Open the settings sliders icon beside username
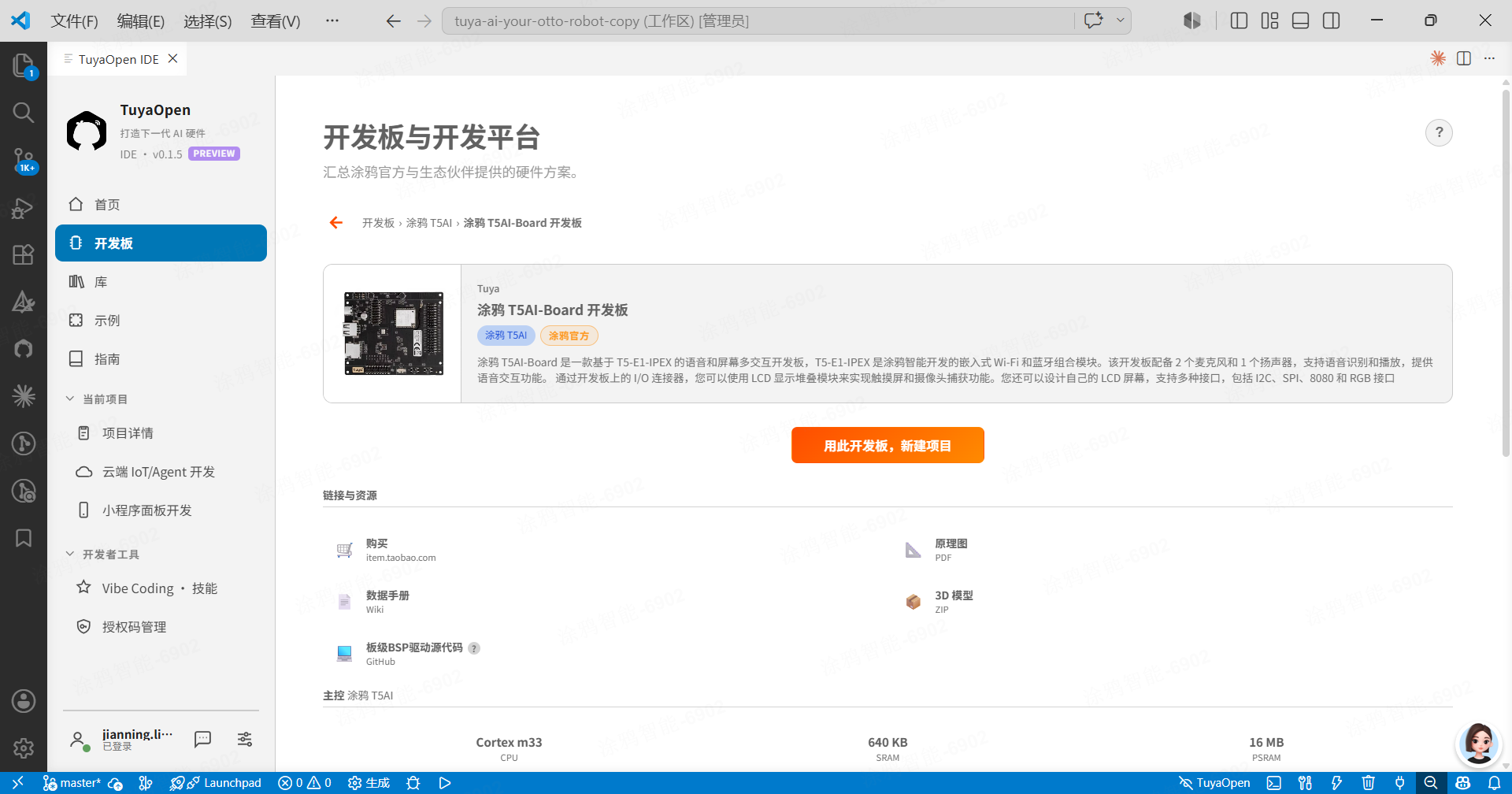The width and height of the screenshot is (1512, 794). (245, 739)
